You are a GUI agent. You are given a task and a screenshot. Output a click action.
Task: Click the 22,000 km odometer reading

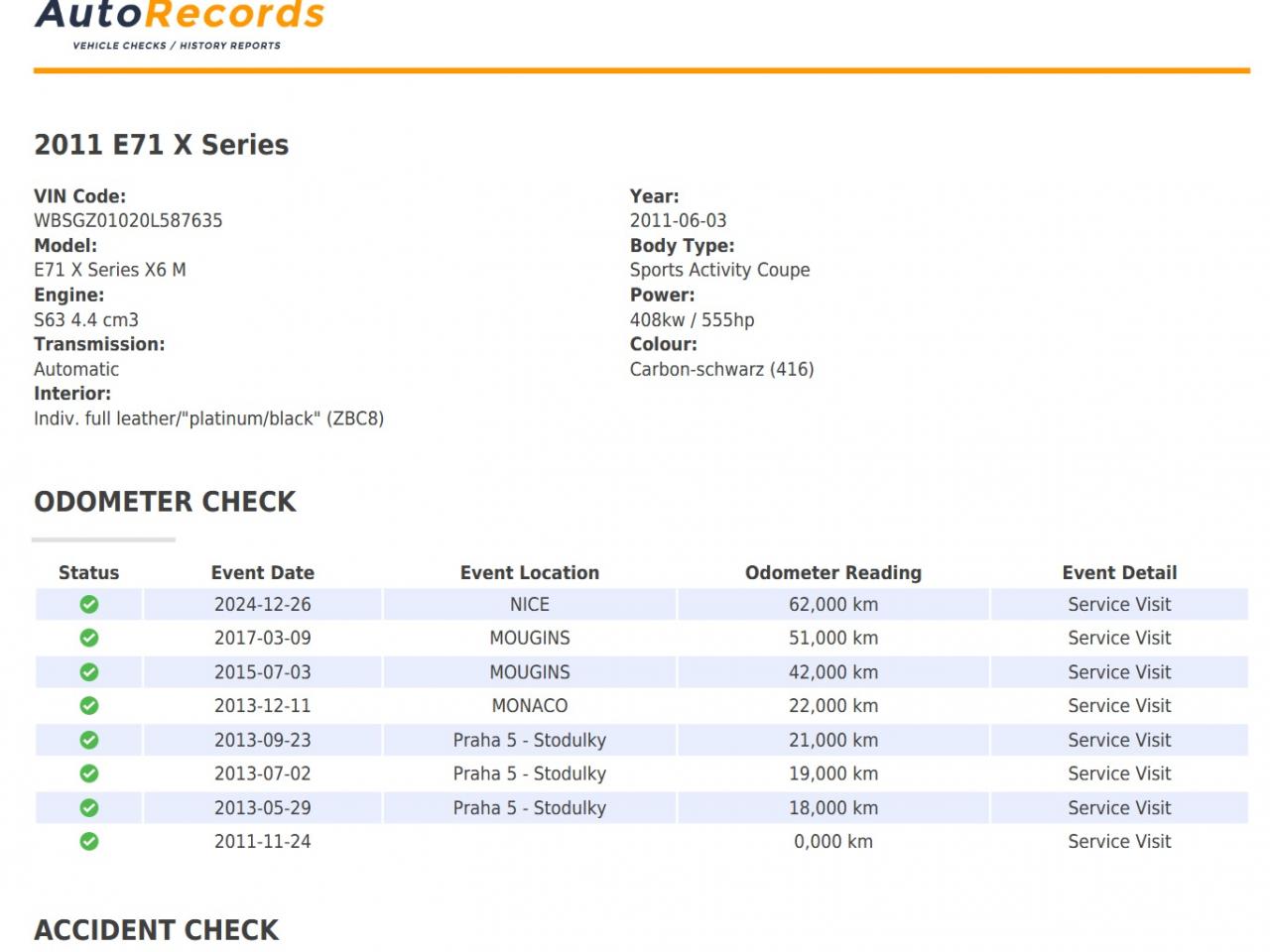tap(833, 706)
